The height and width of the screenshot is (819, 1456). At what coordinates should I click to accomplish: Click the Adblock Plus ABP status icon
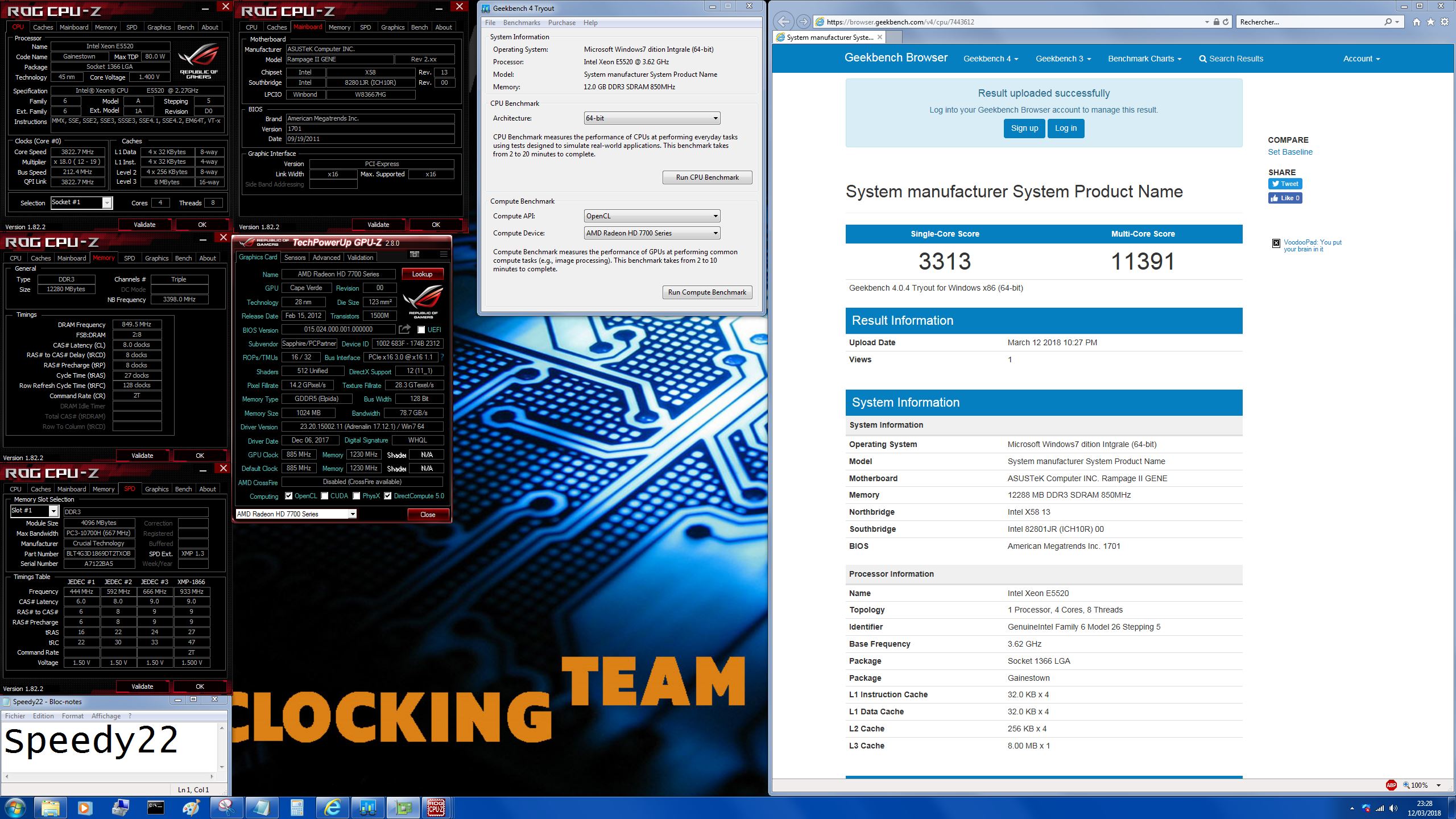(x=1391, y=785)
